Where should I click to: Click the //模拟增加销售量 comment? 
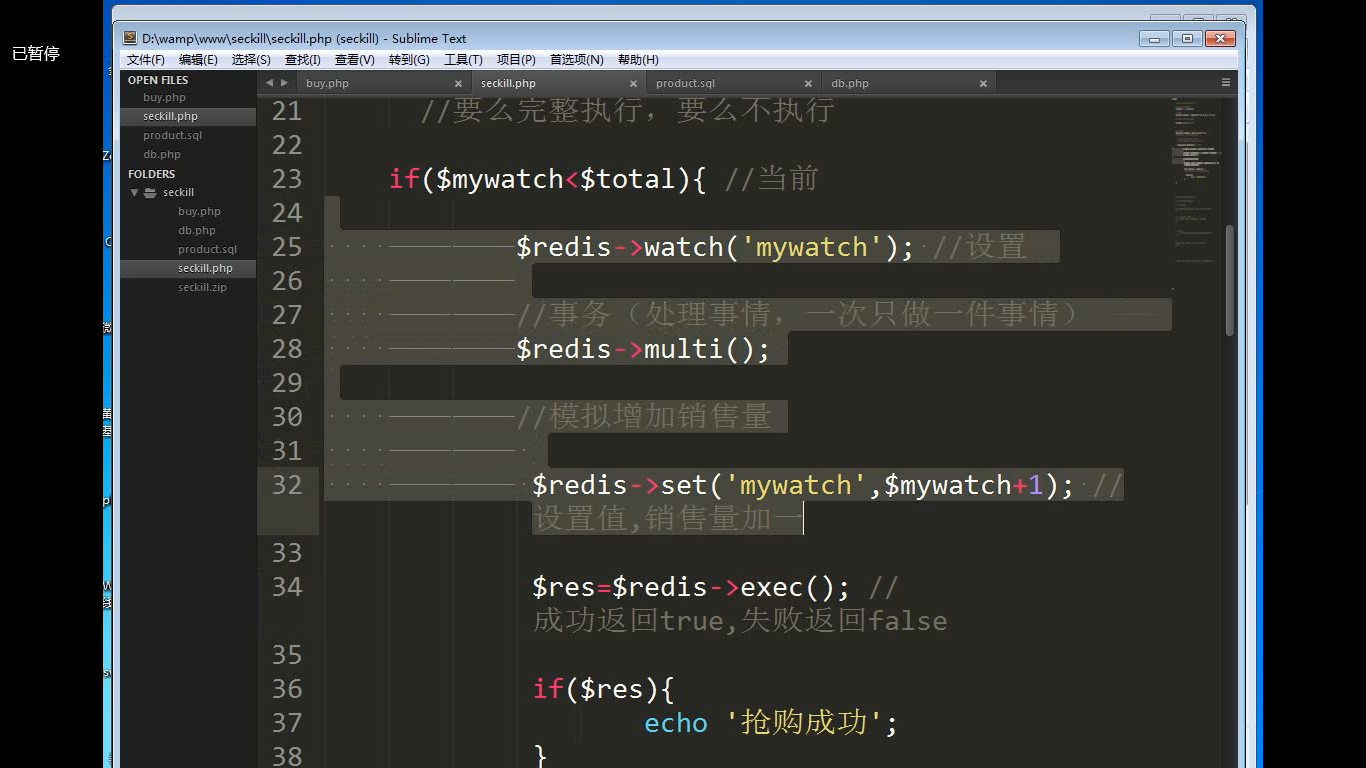(644, 416)
